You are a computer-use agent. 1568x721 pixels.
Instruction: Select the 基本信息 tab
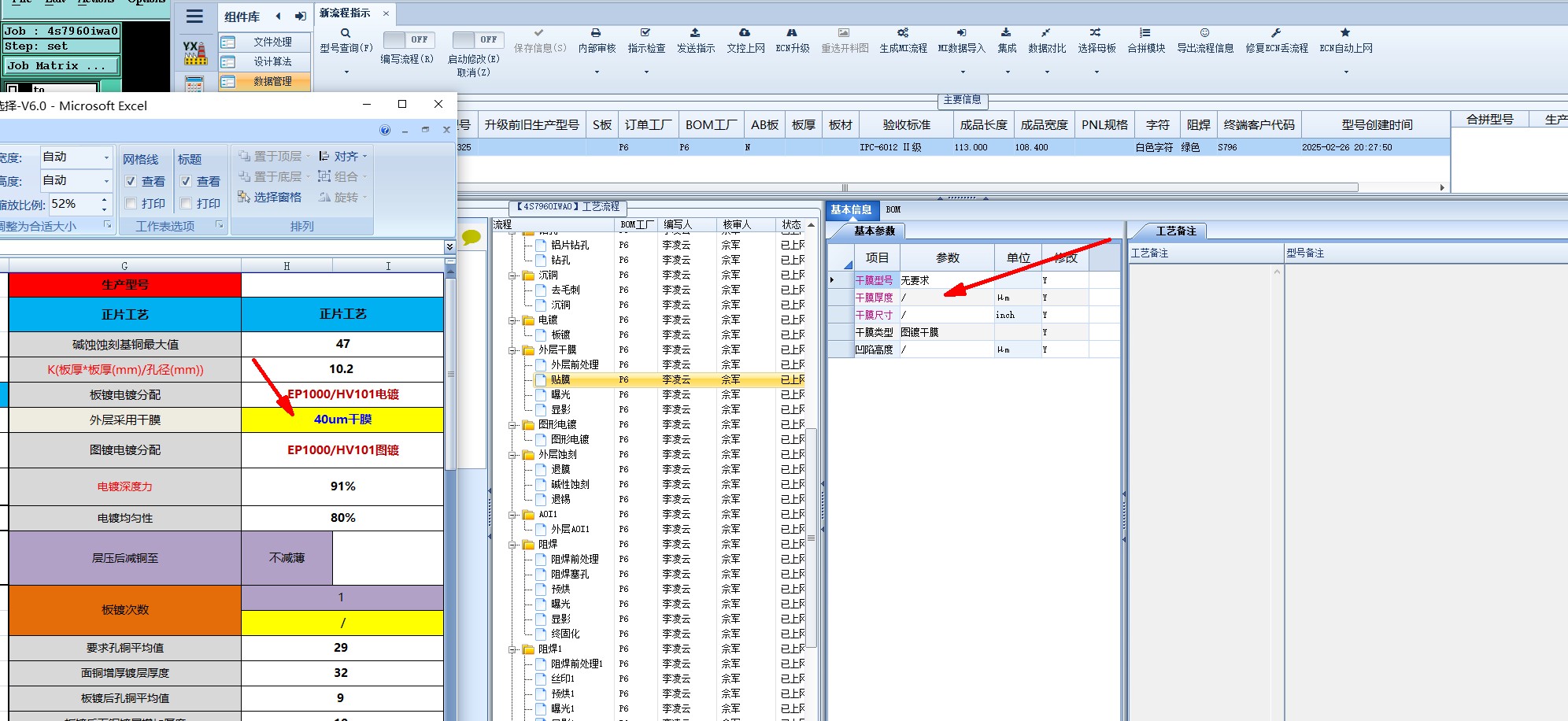click(x=851, y=209)
